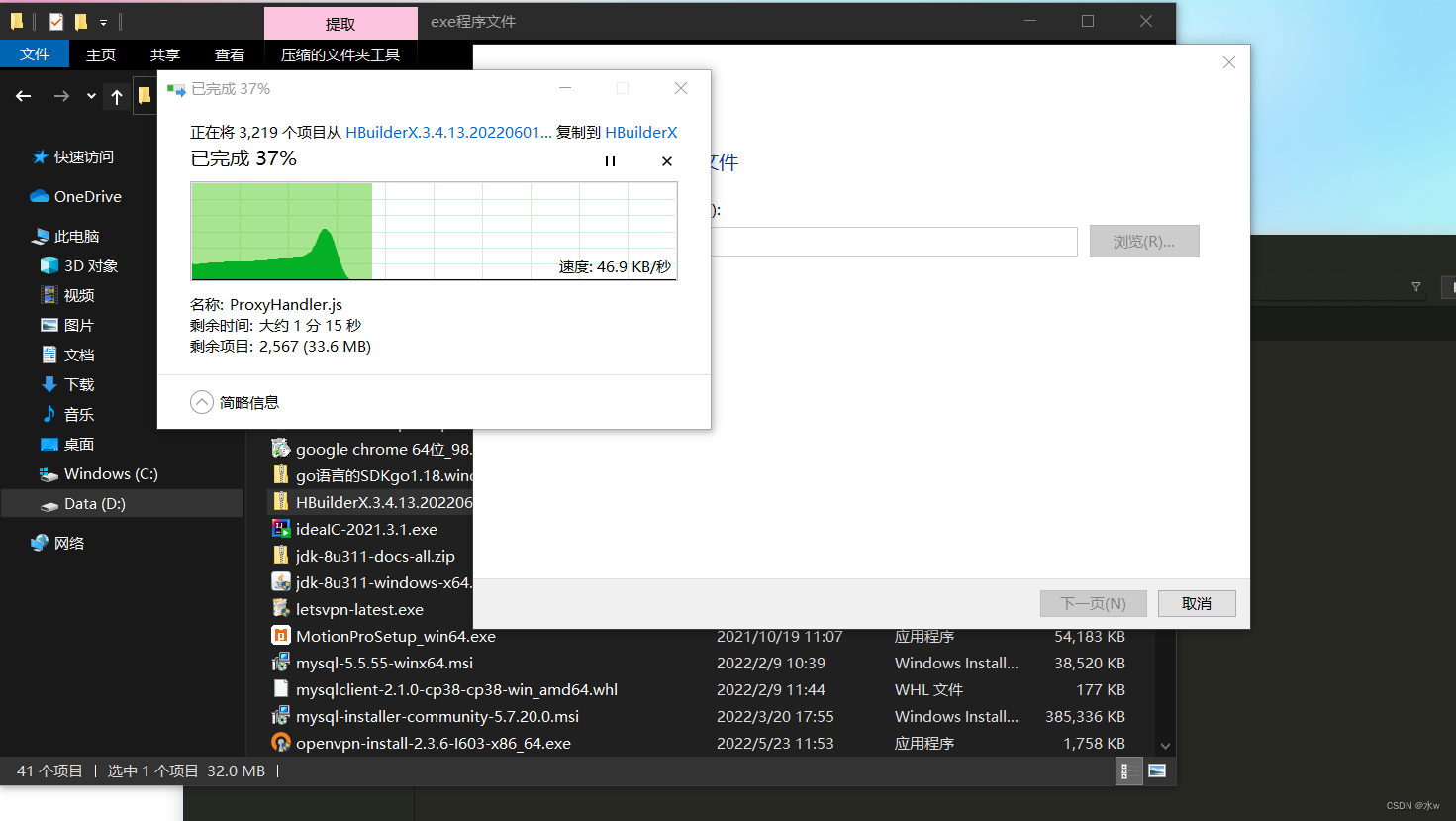Click the up-arrow to parent folder
This screenshot has width=1456, height=821.
pos(116,95)
